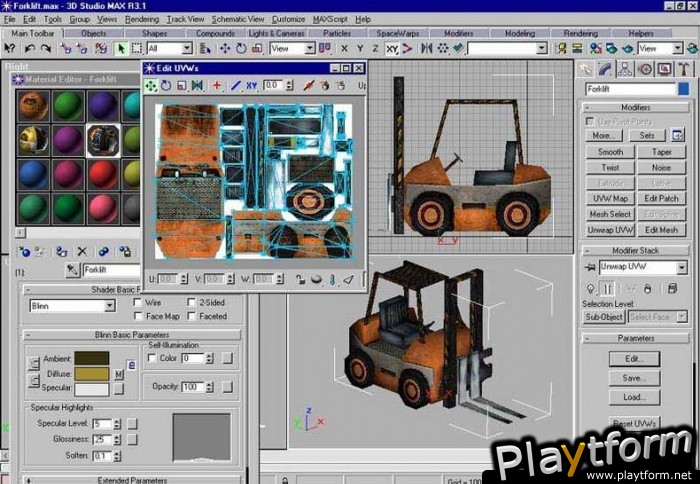Open the Rendering menu
700x484 pixels.
point(142,18)
